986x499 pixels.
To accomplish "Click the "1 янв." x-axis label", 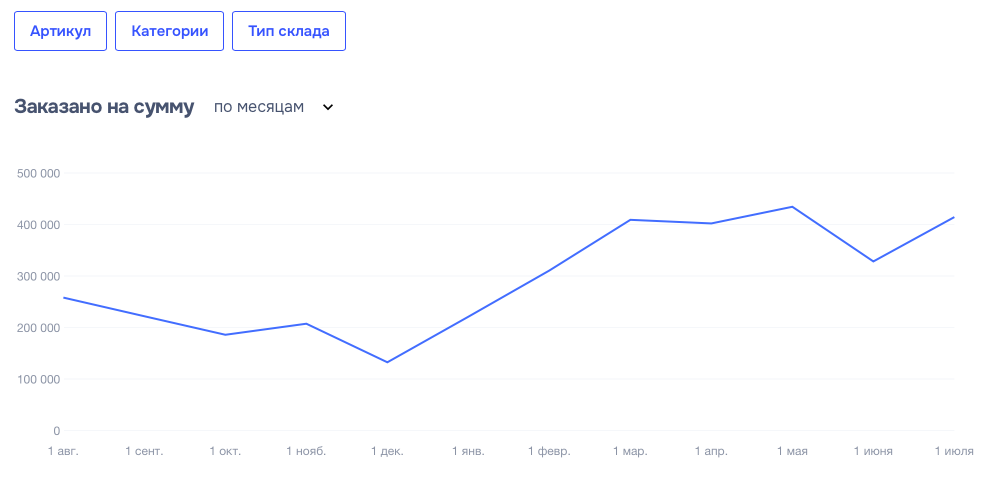I will (468, 452).
